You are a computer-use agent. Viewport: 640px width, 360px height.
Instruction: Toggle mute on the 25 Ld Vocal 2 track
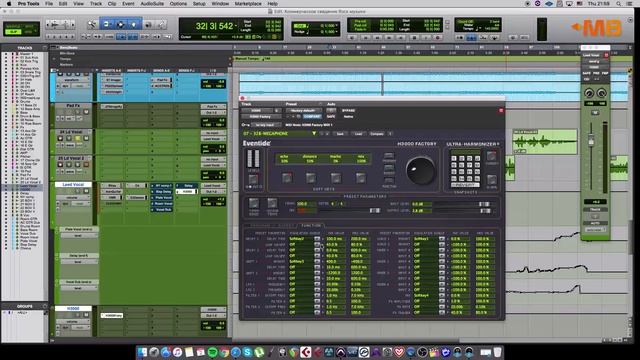(86, 164)
